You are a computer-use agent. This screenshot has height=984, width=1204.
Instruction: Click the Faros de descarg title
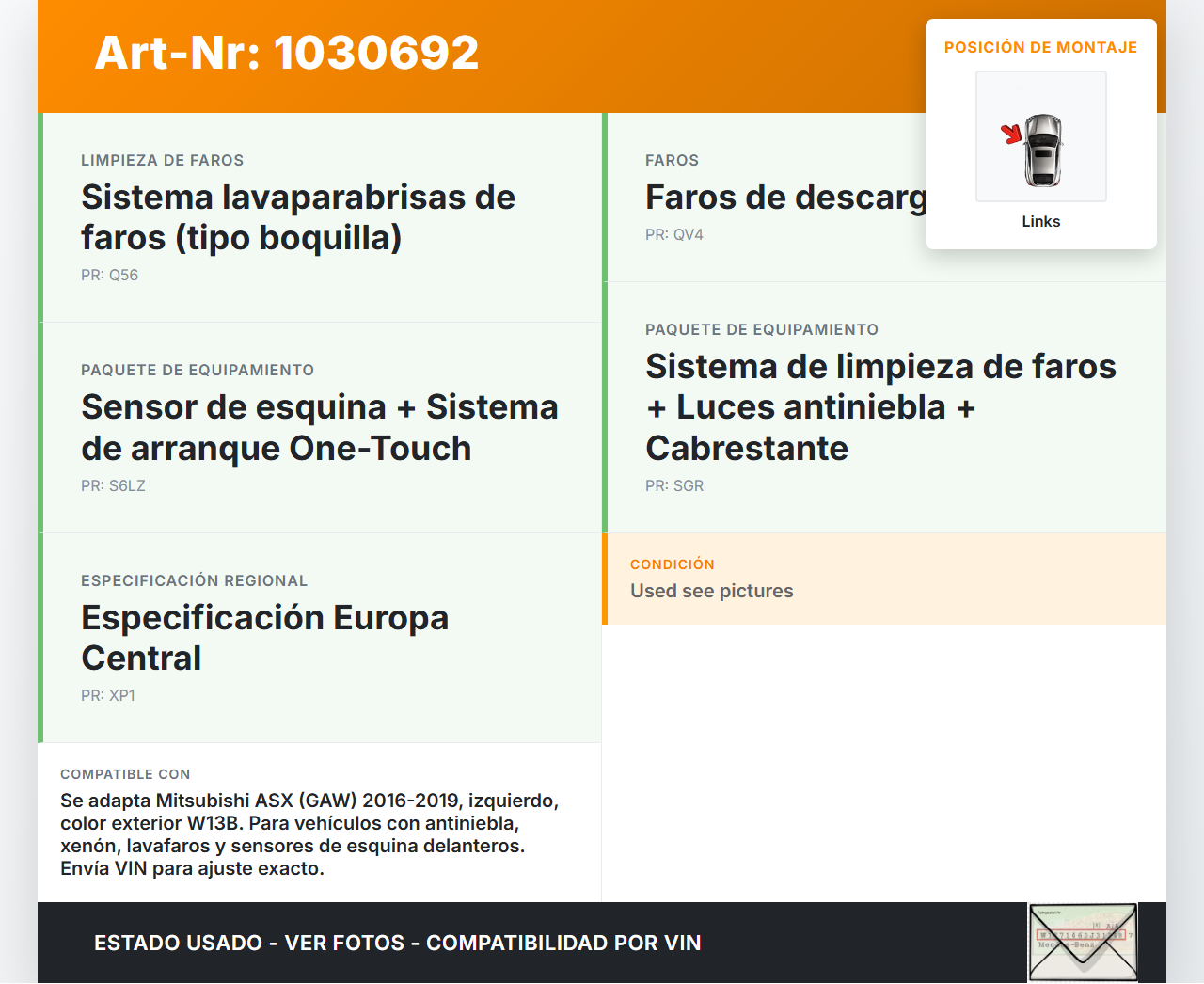point(785,197)
